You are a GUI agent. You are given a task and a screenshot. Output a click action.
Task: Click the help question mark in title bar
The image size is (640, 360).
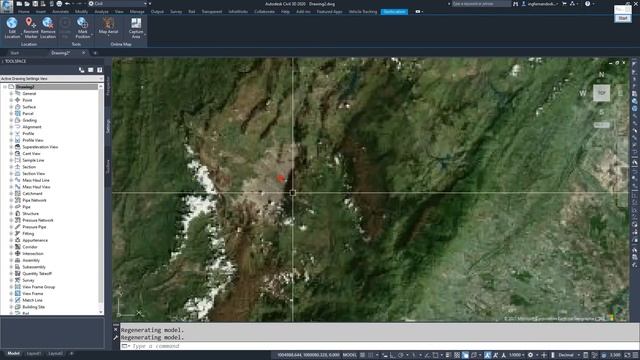(x=587, y=4)
